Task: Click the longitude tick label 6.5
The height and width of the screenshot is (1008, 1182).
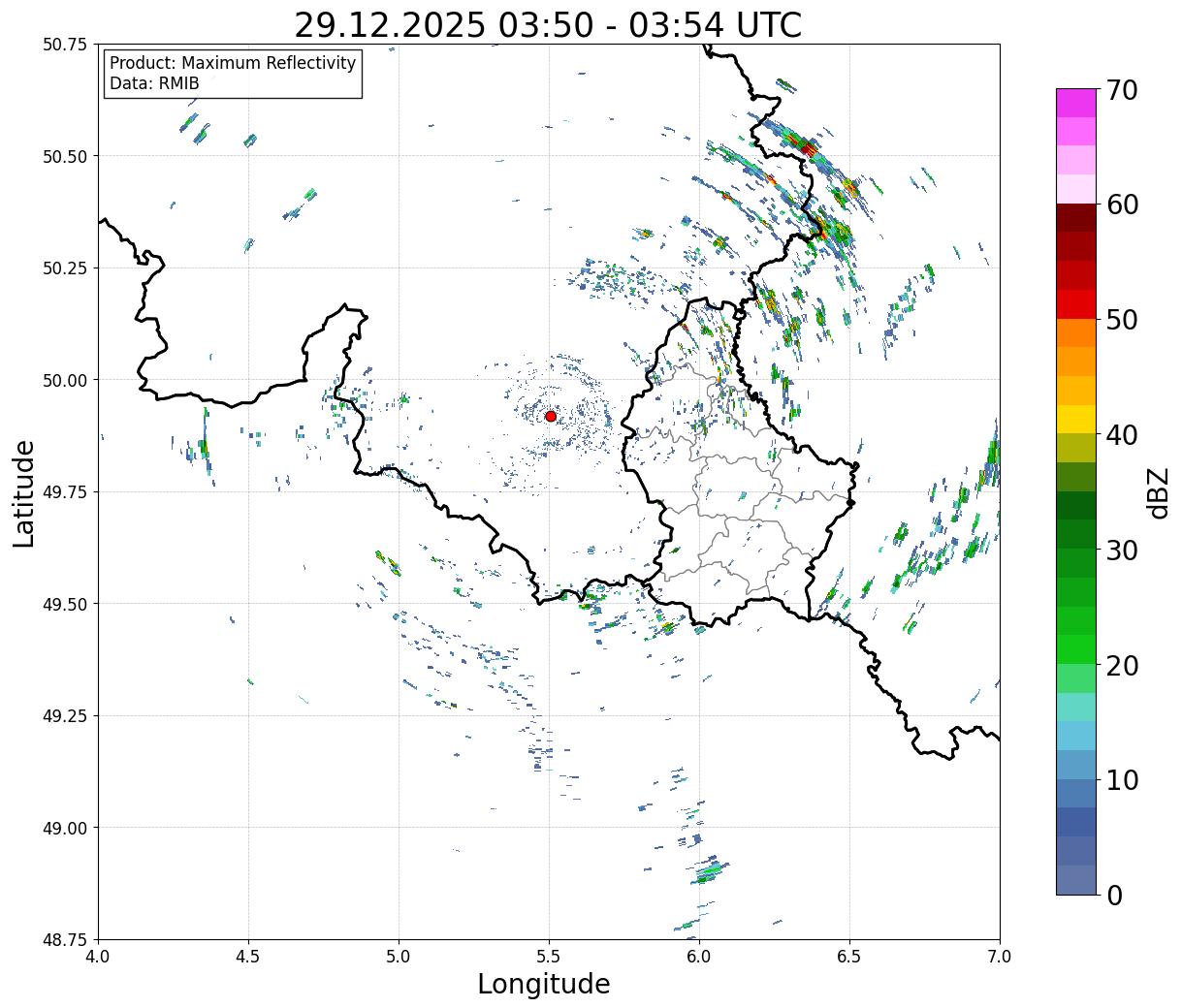Action: click(x=849, y=957)
